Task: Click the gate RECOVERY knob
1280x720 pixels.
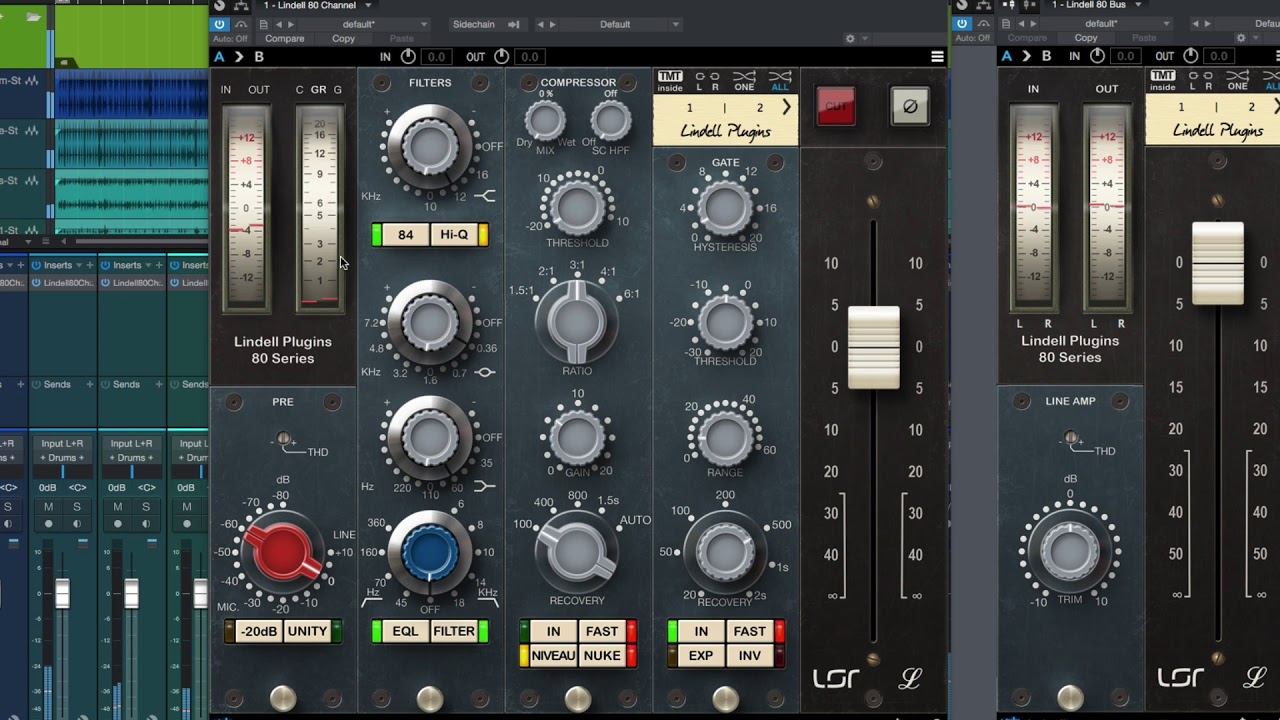Action: [x=725, y=551]
